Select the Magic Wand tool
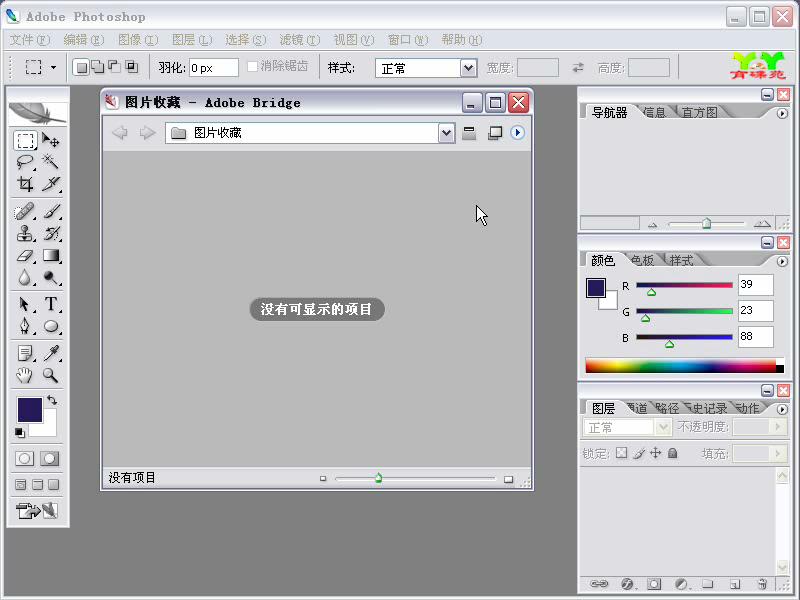Image resolution: width=800 pixels, height=600 pixels. 51,162
